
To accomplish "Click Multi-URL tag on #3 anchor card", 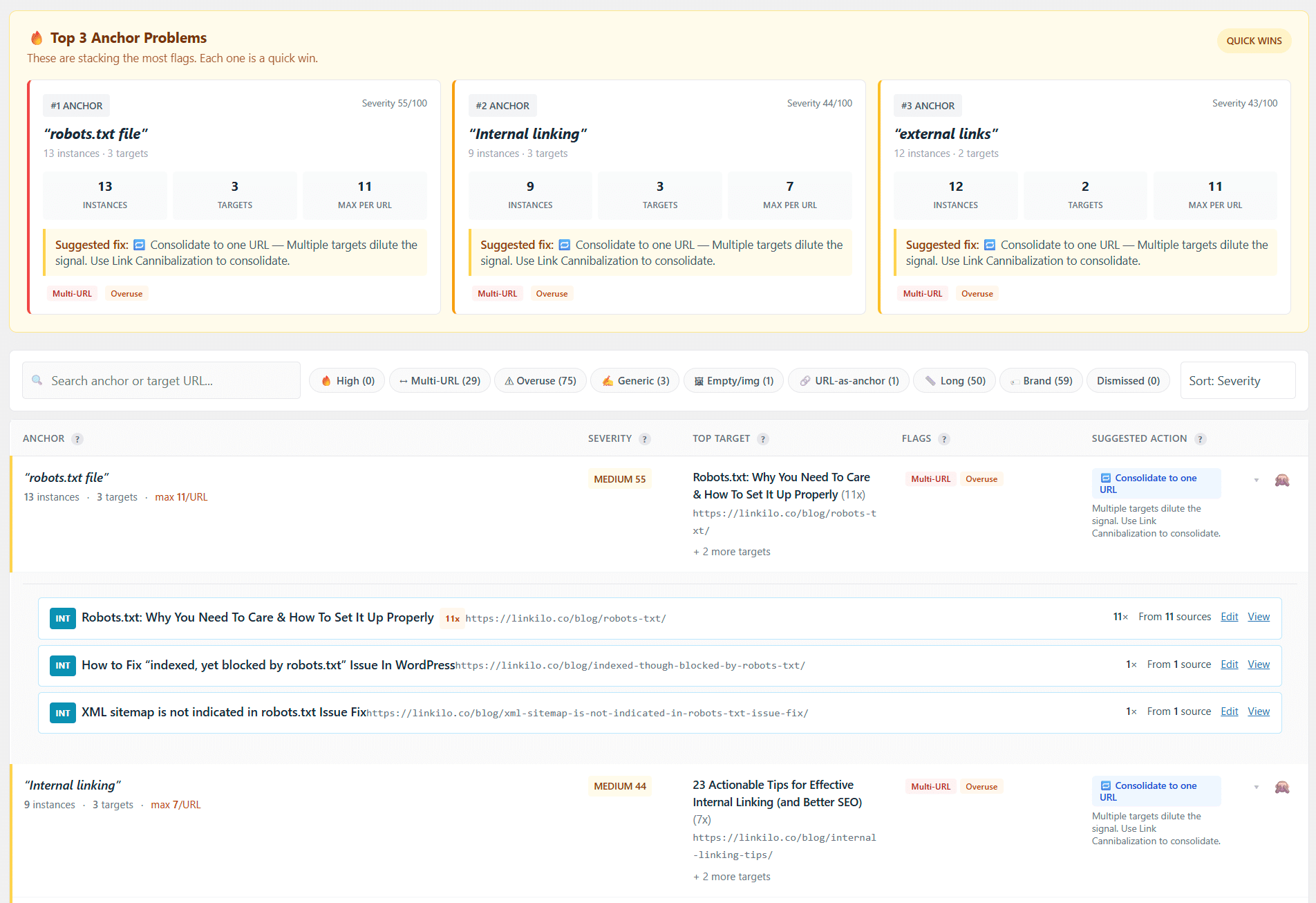I will 922,294.
